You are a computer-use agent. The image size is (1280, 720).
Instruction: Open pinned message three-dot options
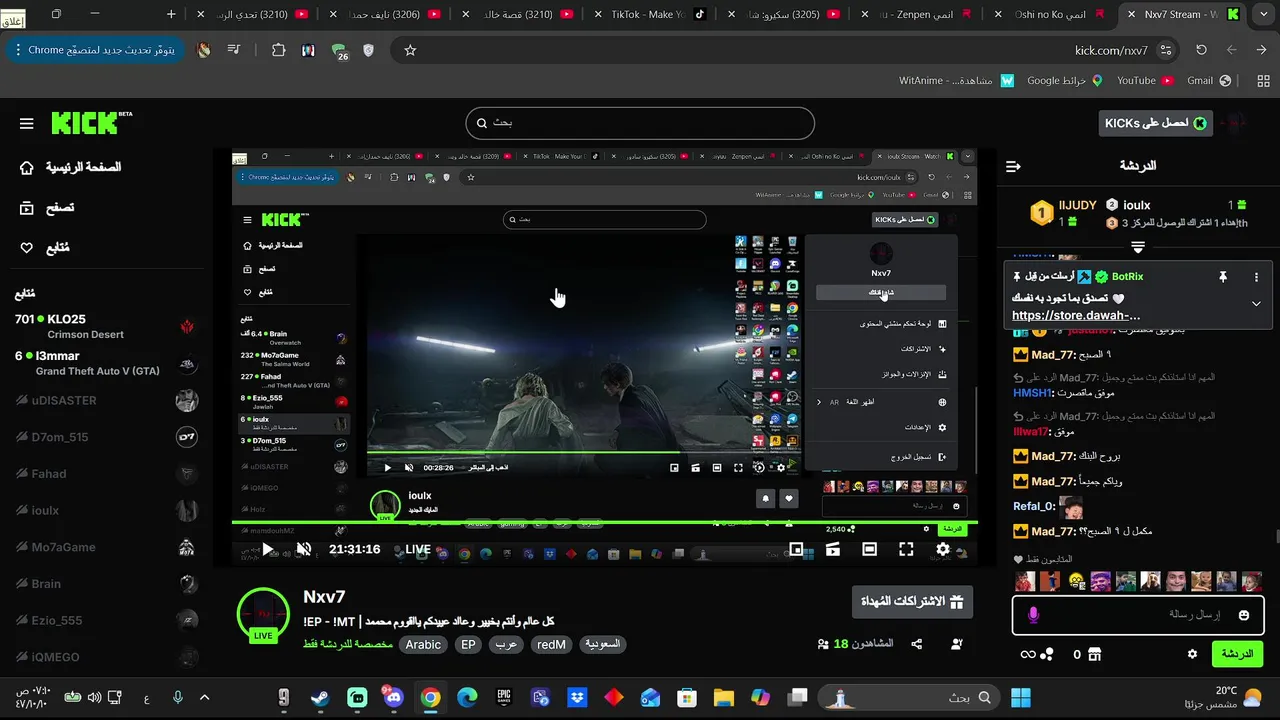tap(1257, 277)
